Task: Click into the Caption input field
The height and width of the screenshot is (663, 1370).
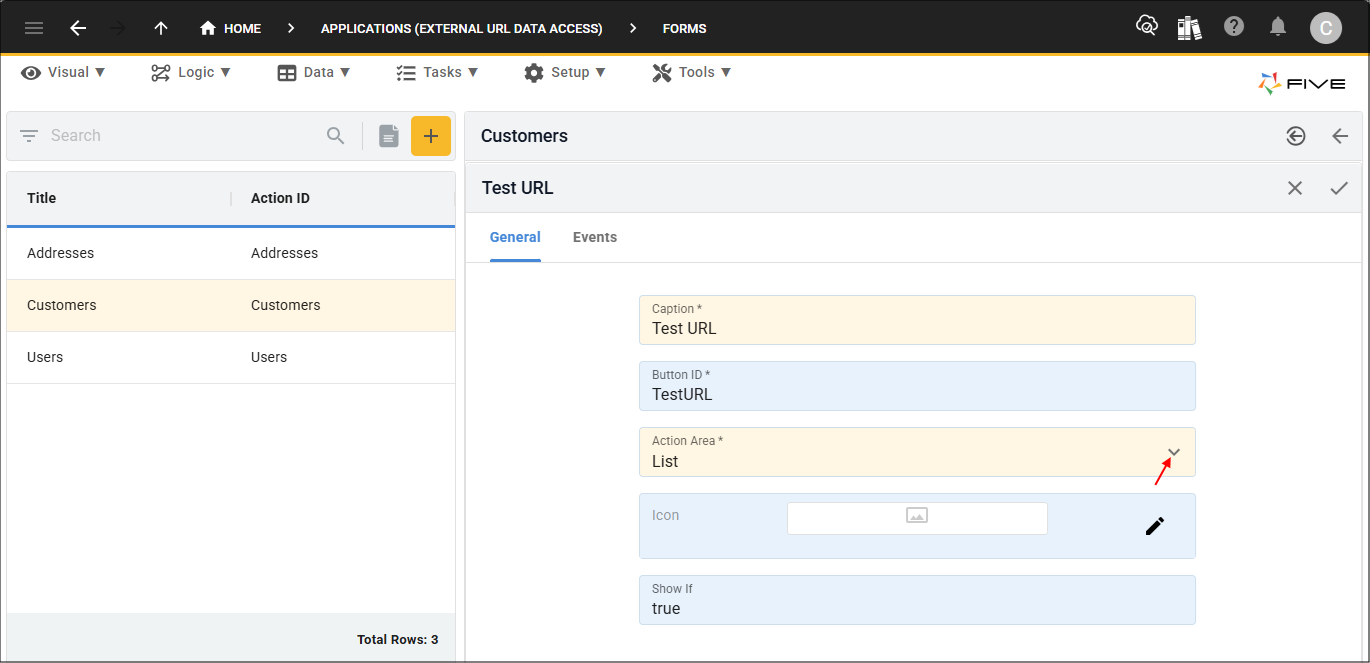Action: click(x=917, y=328)
